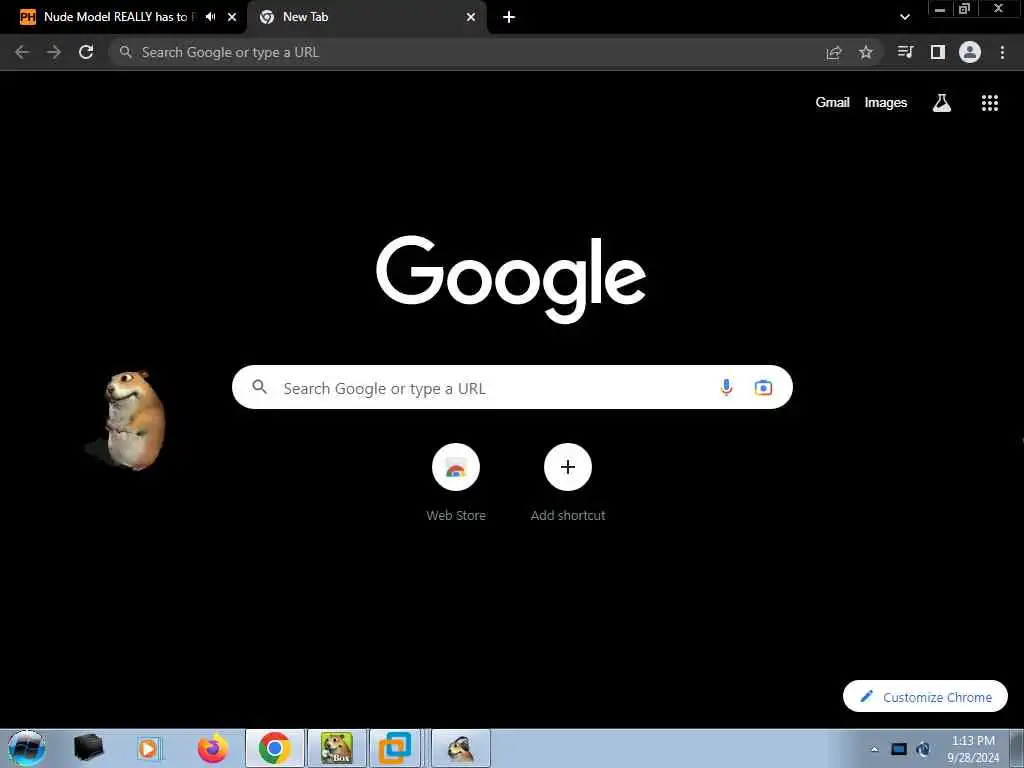Open the black box app in the taskbar
This screenshot has width=1024, height=768.
(88, 748)
